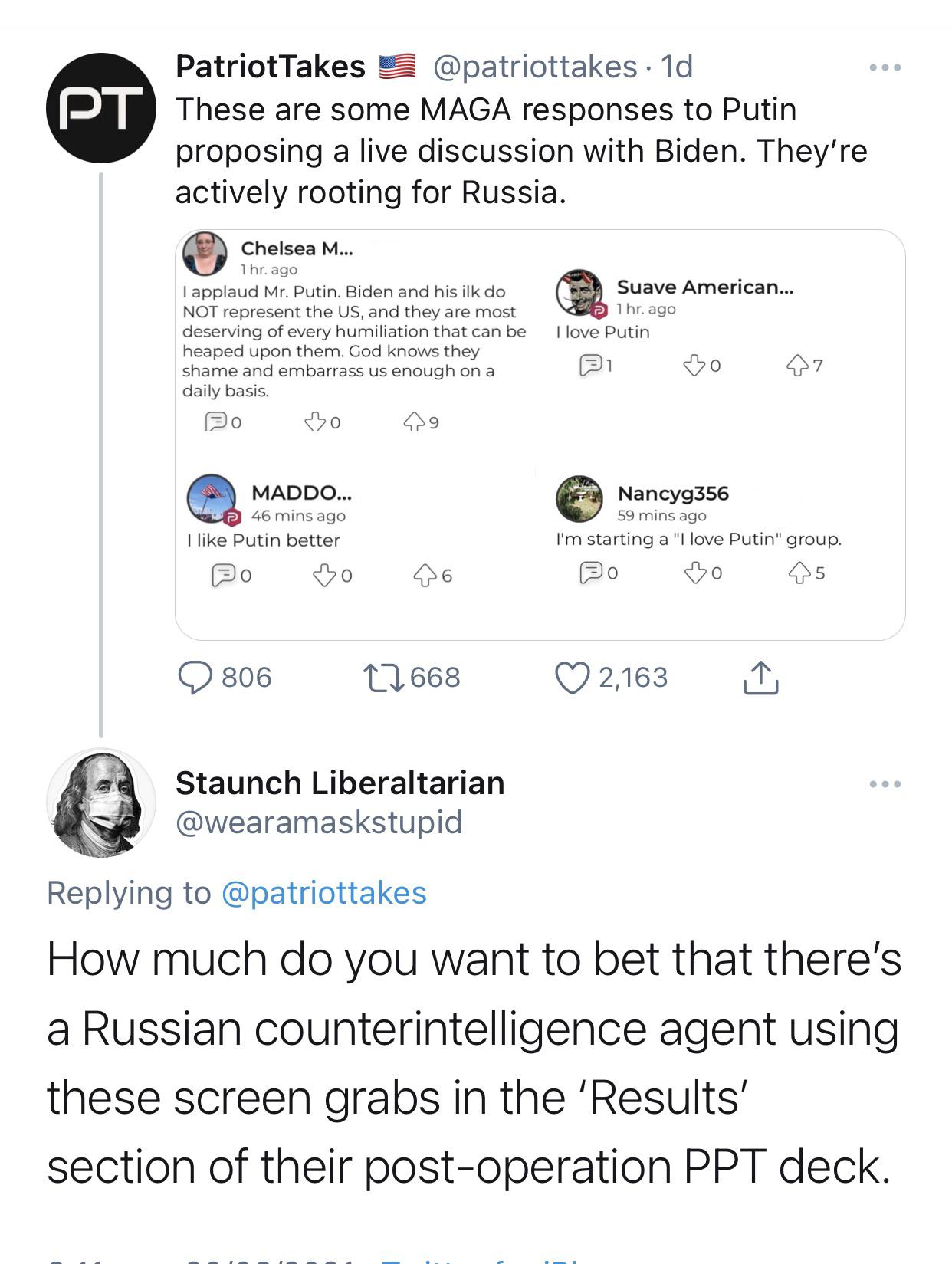The height and width of the screenshot is (1264, 952).
Task: Upvote Chelsea M.'s comment in screenshot
Action: click(x=414, y=422)
